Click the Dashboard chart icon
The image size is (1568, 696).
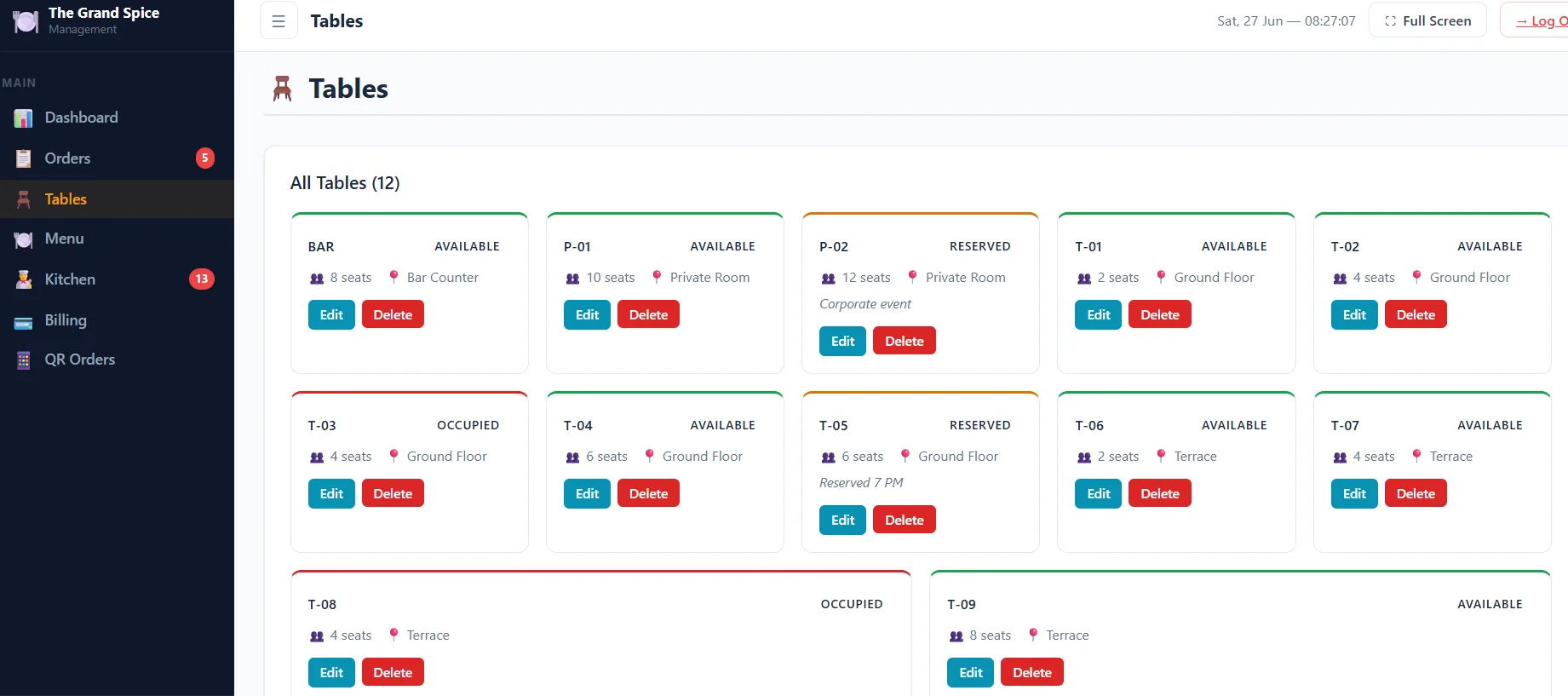coord(24,118)
